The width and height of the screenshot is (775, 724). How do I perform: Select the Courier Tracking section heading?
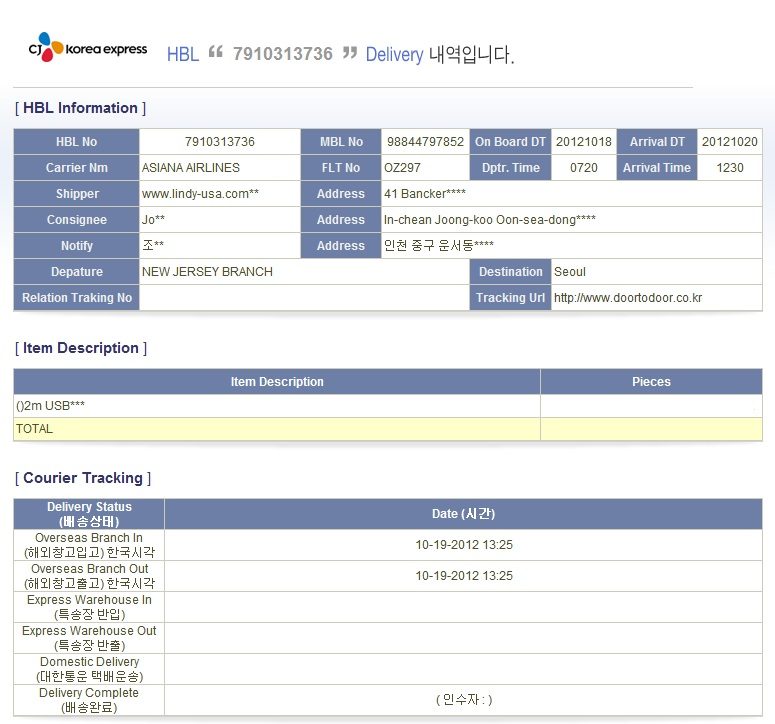pos(83,478)
